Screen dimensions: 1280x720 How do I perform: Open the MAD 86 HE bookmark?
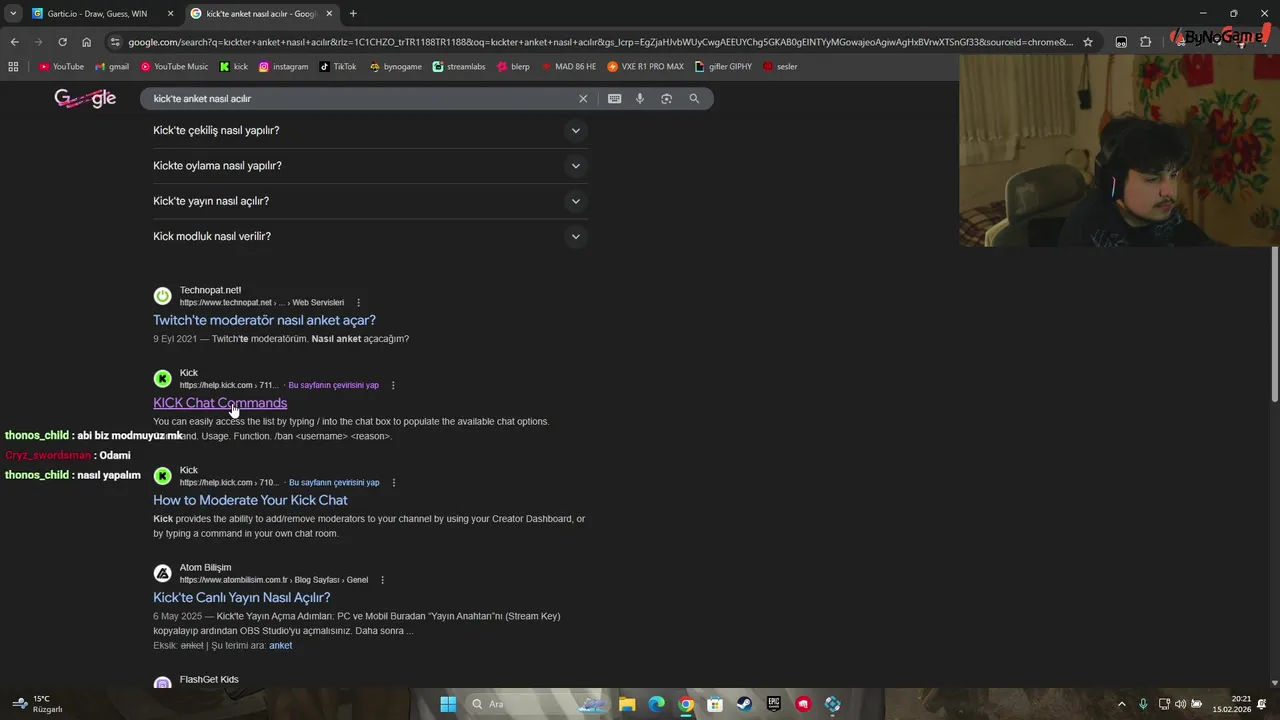(568, 67)
